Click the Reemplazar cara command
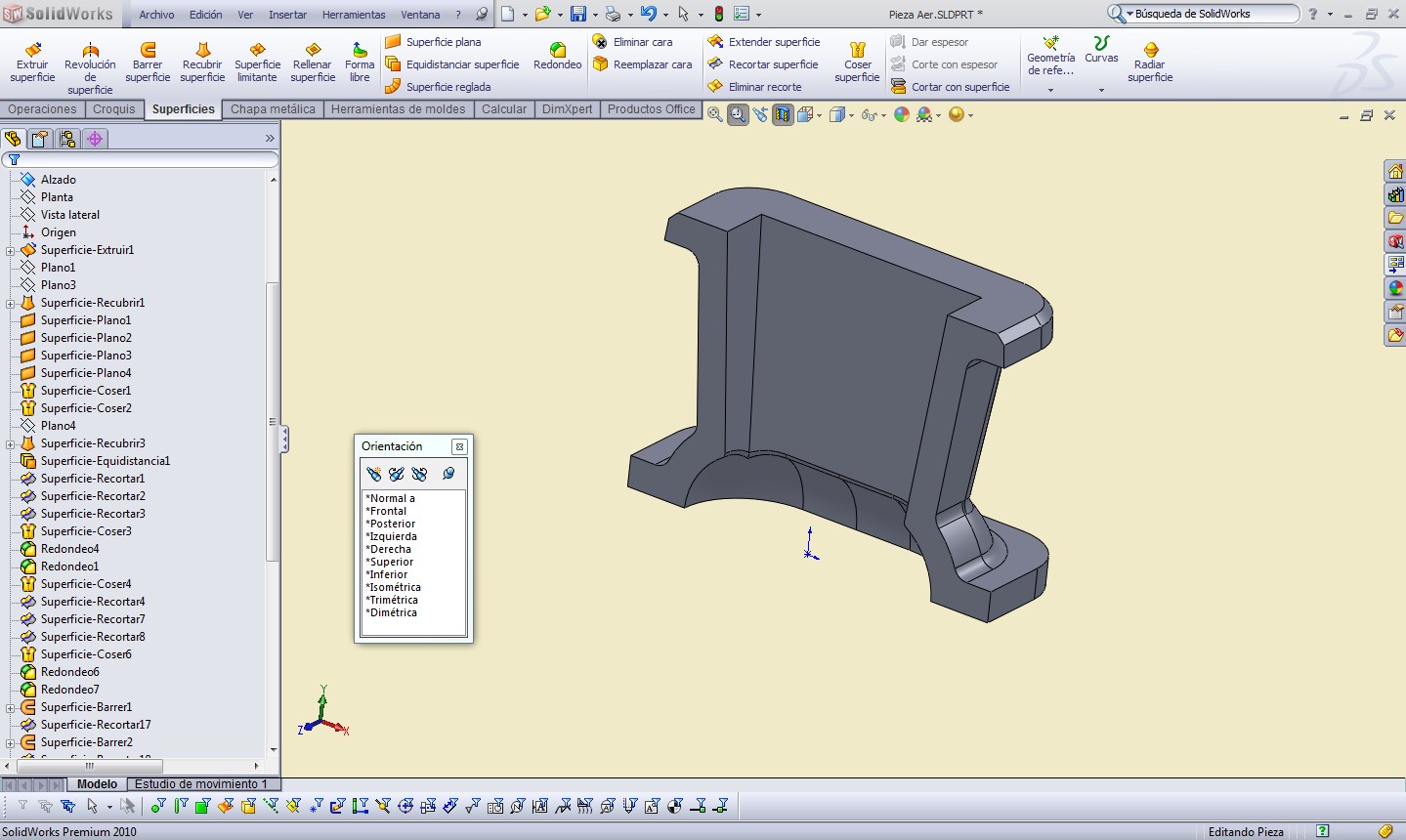 point(642,64)
